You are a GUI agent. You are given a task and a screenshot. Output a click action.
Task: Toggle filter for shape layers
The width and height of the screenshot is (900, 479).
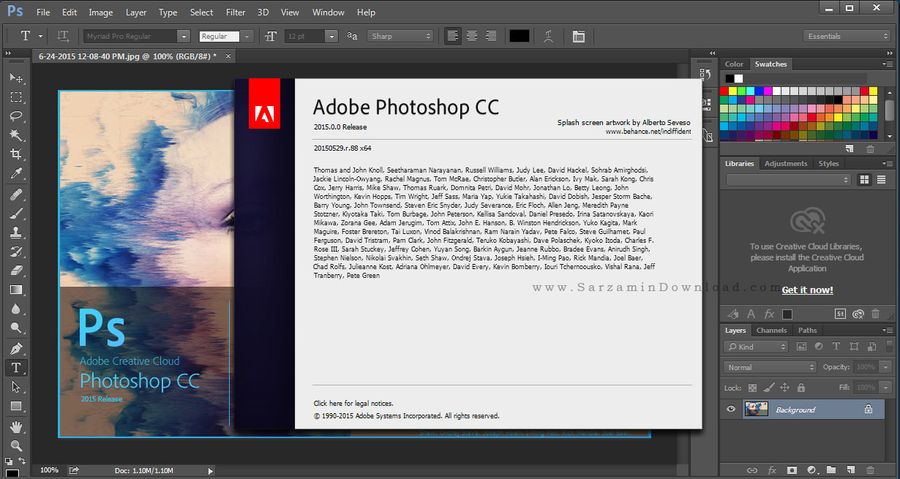[x=854, y=346]
